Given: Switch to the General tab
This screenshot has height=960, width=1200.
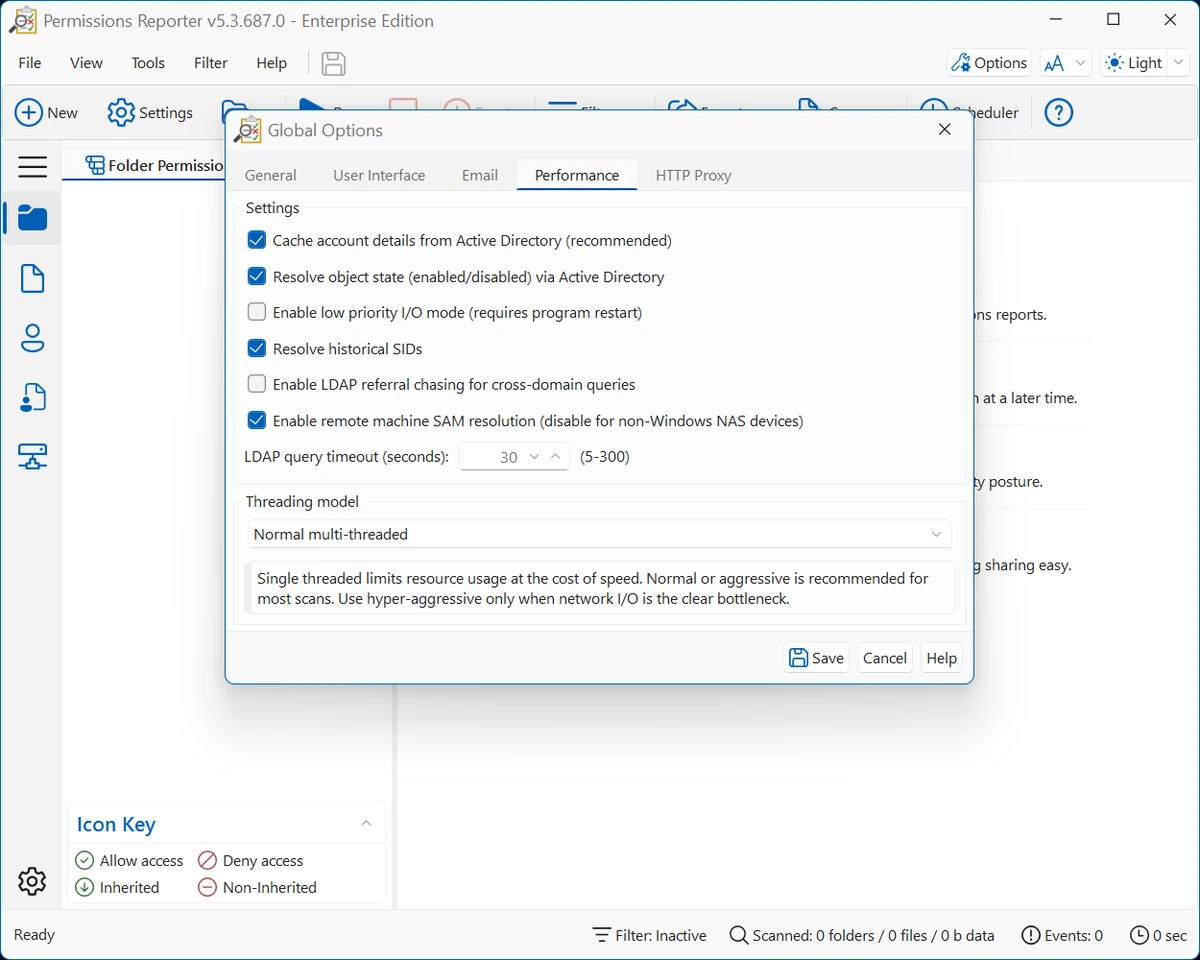Looking at the screenshot, I should tap(270, 175).
